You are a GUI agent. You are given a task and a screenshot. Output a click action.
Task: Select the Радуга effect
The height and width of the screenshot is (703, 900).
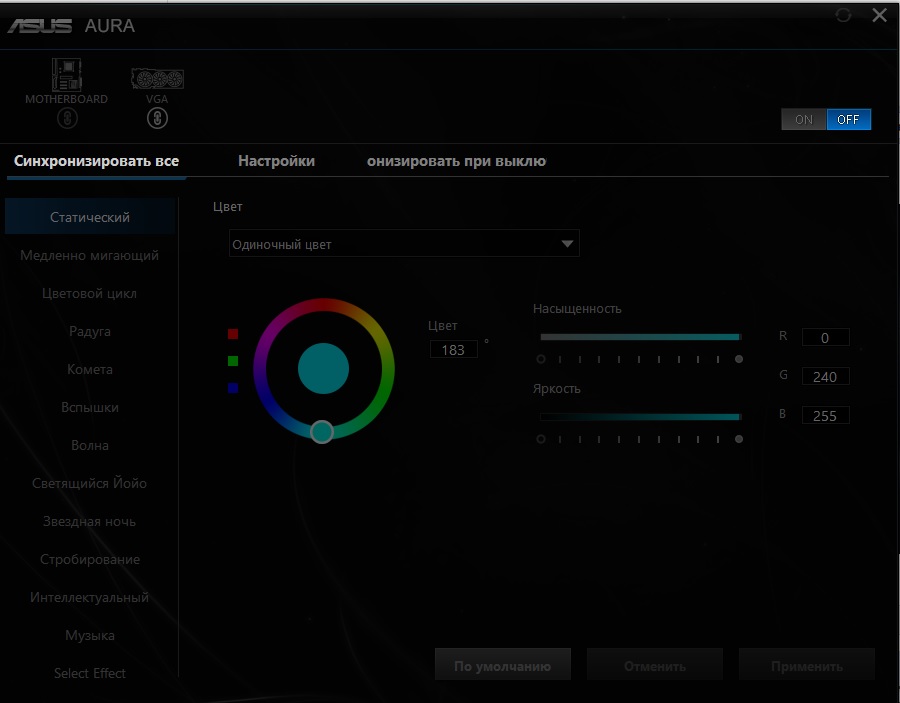click(x=90, y=331)
